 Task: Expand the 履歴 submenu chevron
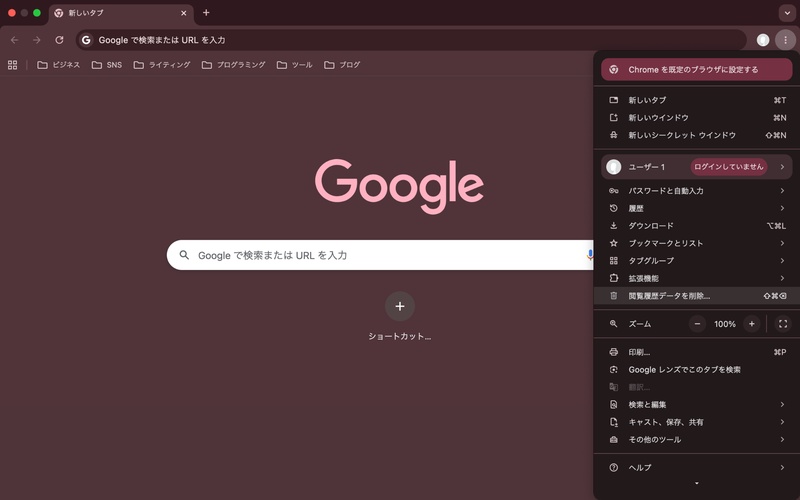click(782, 208)
